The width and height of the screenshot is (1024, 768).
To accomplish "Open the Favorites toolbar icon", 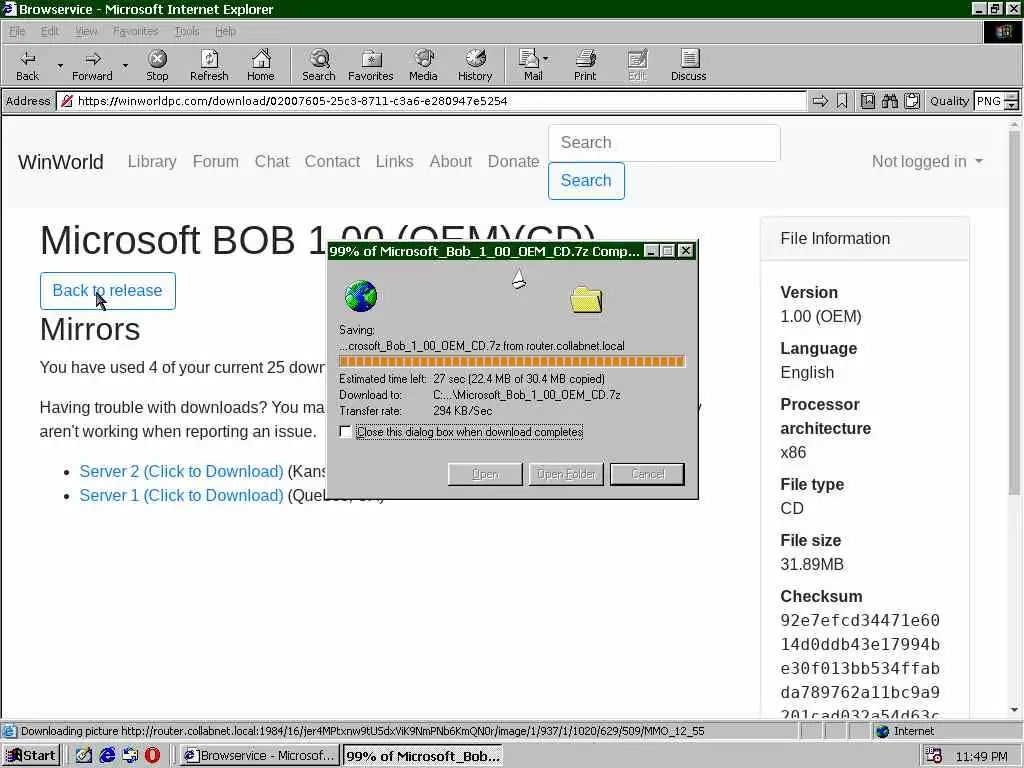I will click(x=371, y=59).
